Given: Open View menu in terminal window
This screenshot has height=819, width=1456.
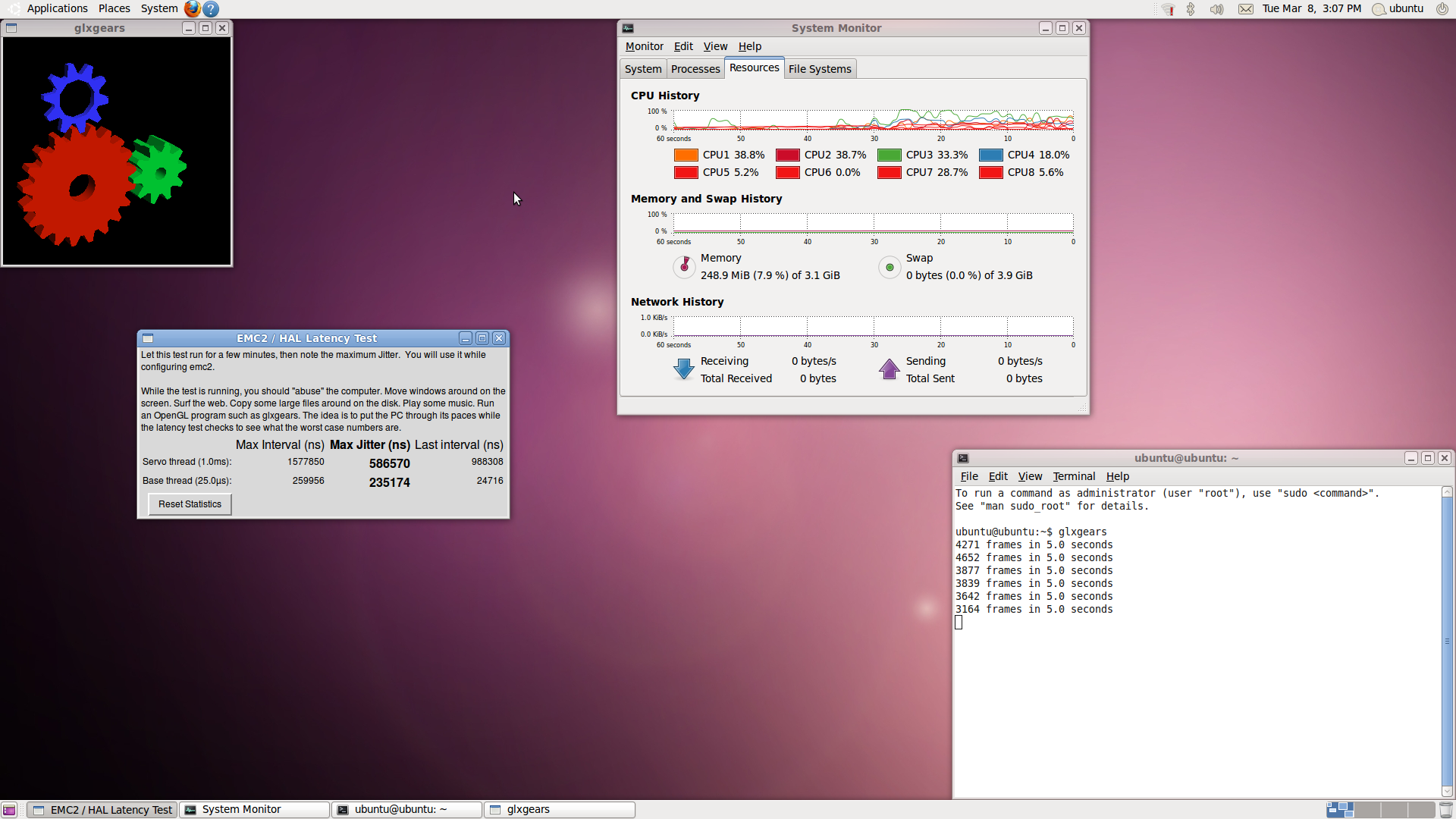Looking at the screenshot, I should [x=1030, y=476].
